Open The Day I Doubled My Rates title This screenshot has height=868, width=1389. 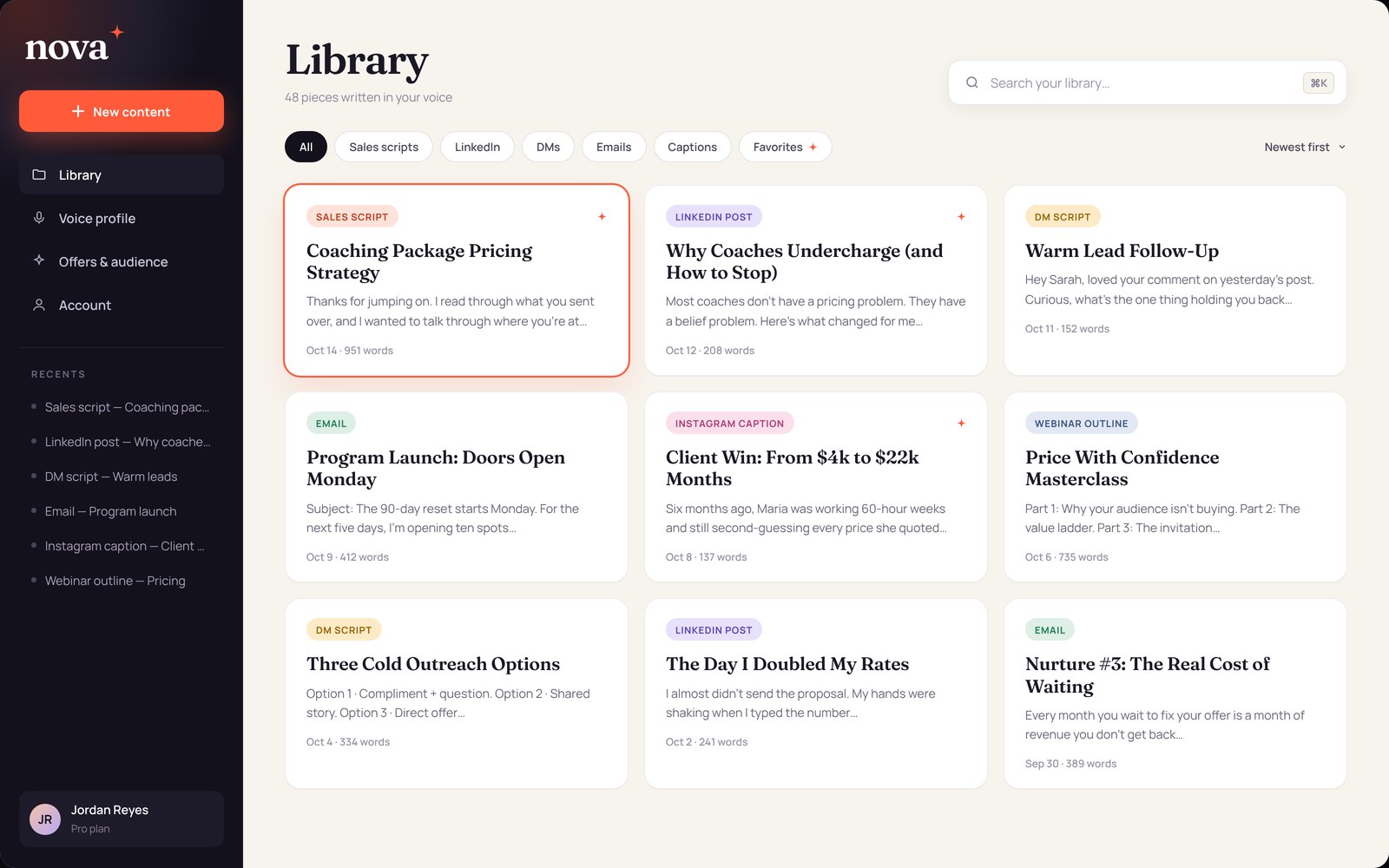click(787, 664)
